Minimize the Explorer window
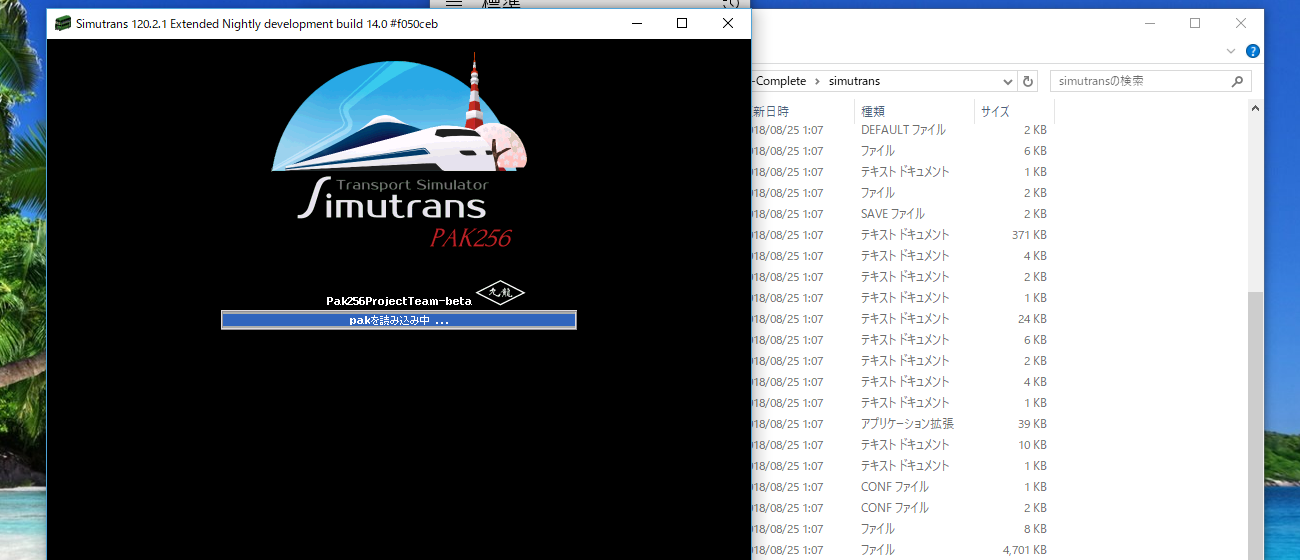 click(x=1149, y=23)
